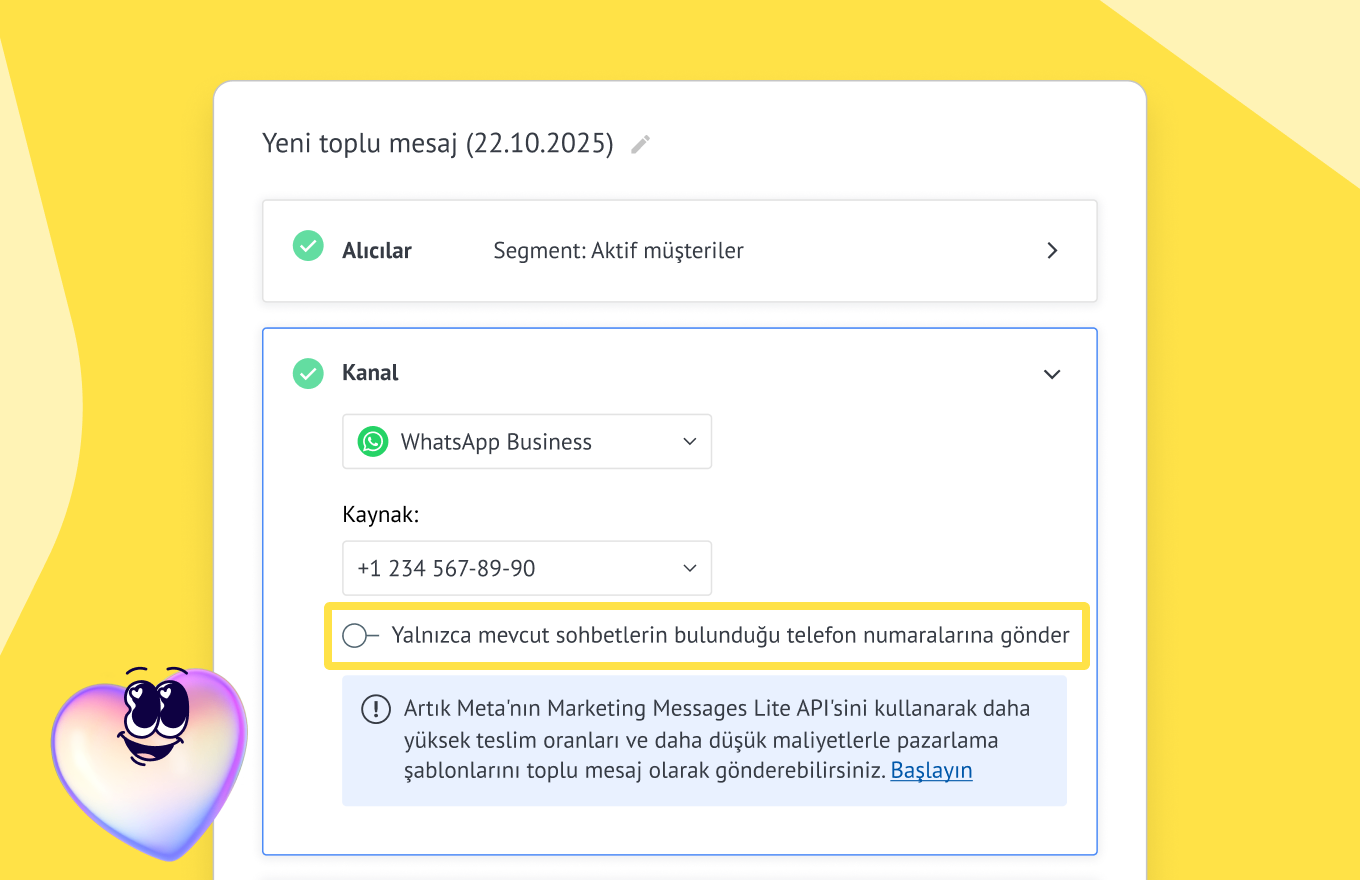1360x880 pixels.
Task: Click the pencil icon to rename the broadcast
Action: click(640, 144)
